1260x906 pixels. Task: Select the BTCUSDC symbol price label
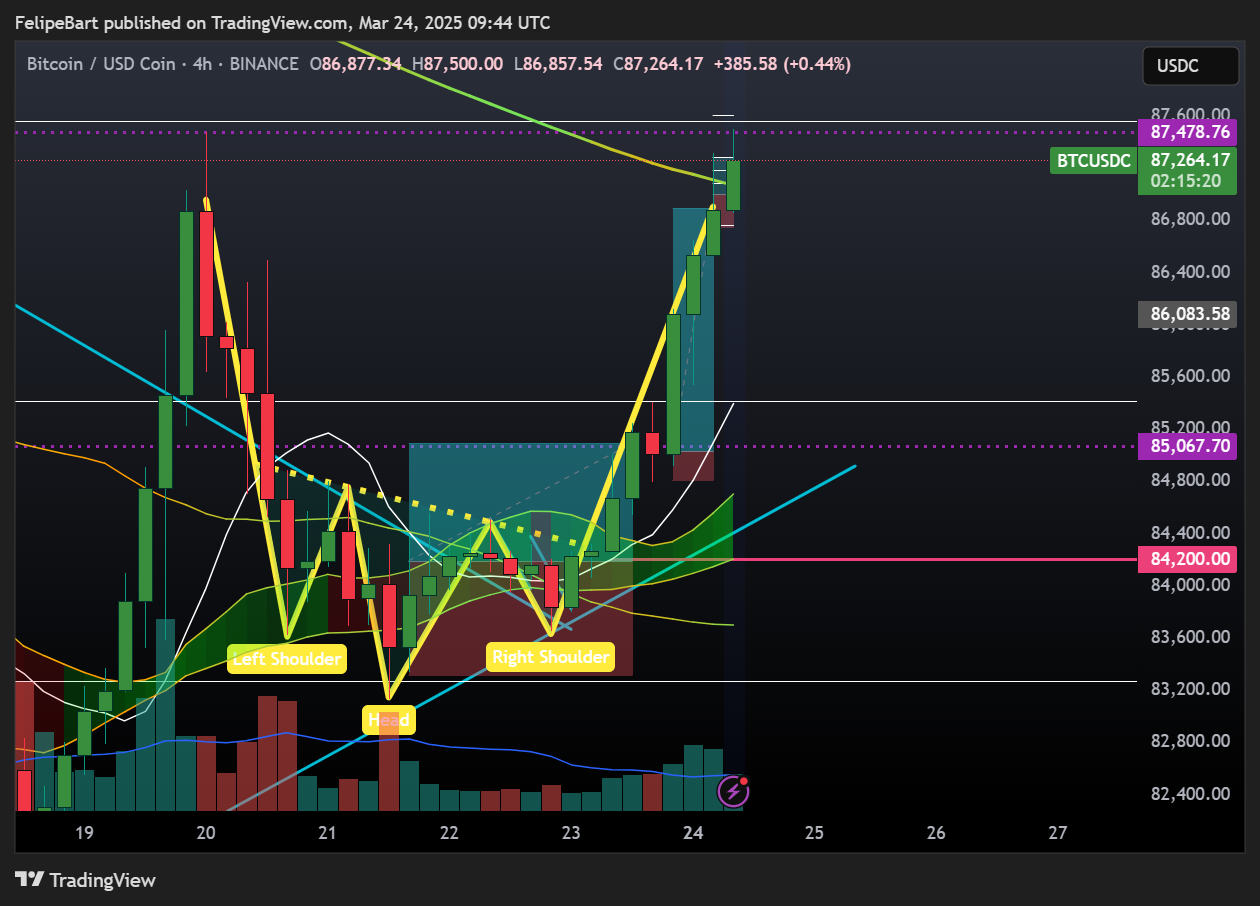pyautogui.click(x=1093, y=160)
